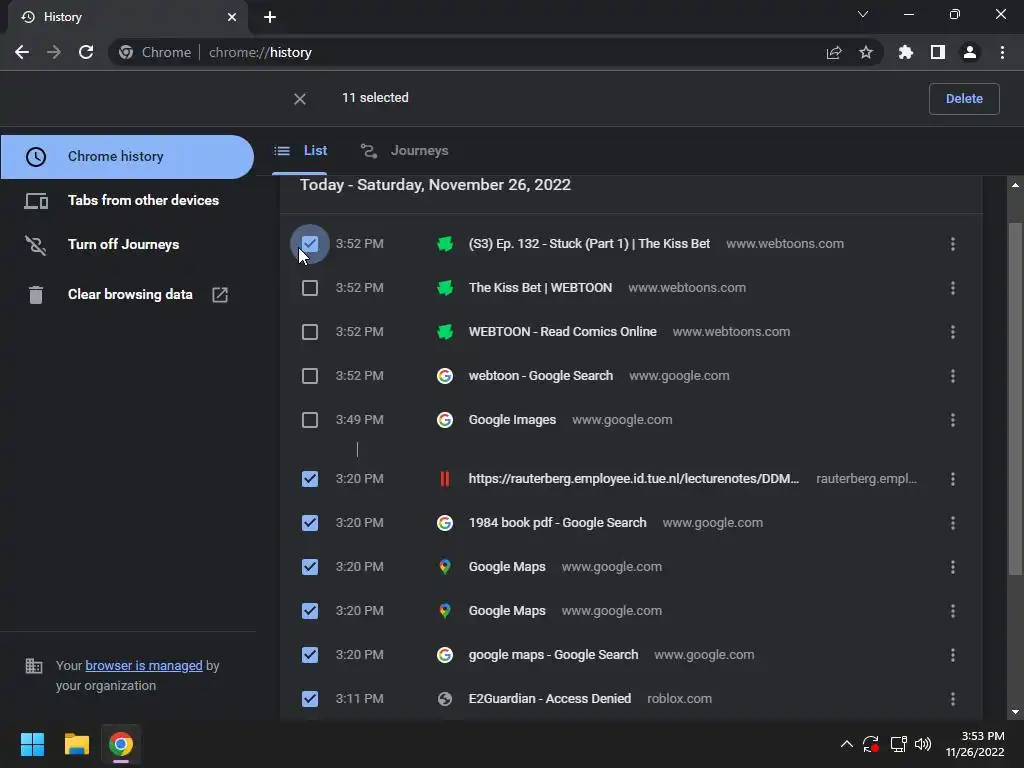The height and width of the screenshot is (768, 1024).
Task: Open the Extensions puzzle icon
Action: (906, 52)
